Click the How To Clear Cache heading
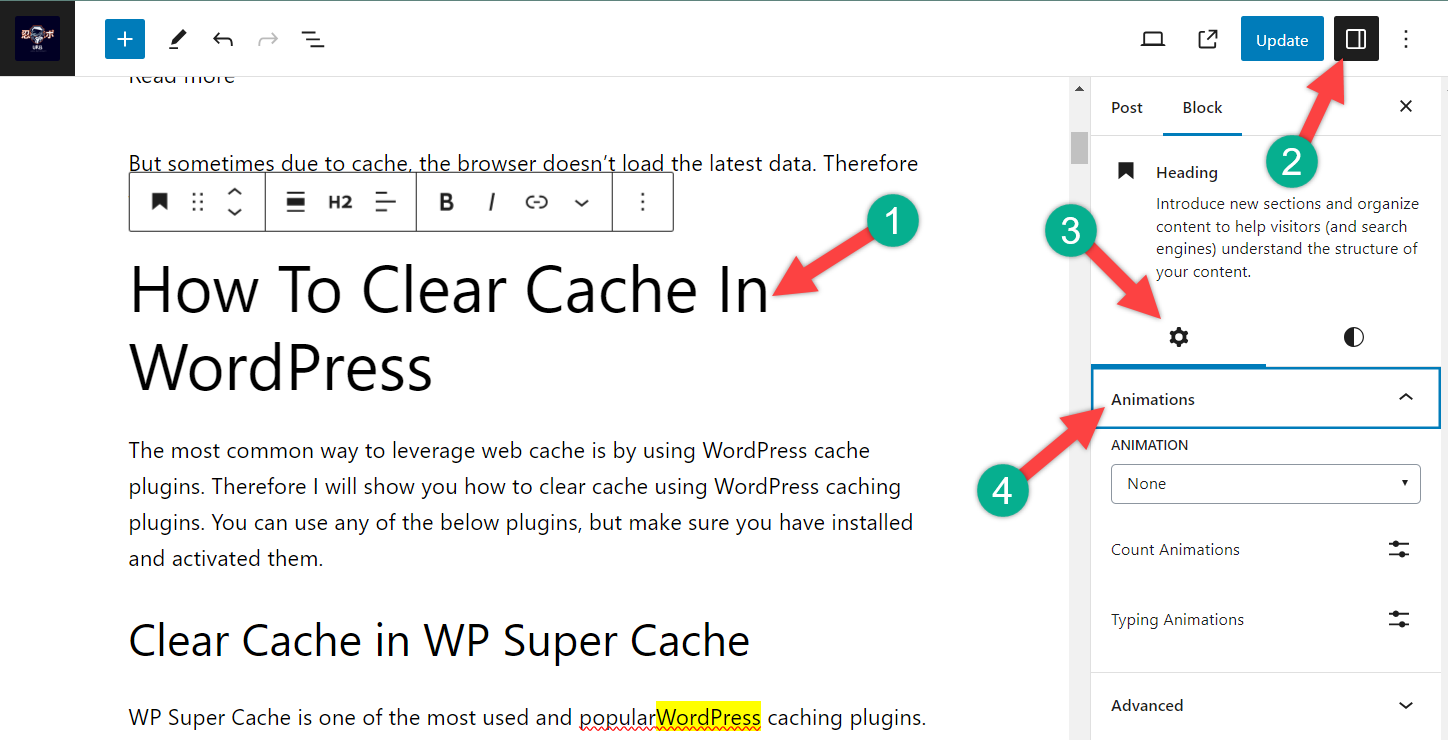The height and width of the screenshot is (740, 1448). 449,328
